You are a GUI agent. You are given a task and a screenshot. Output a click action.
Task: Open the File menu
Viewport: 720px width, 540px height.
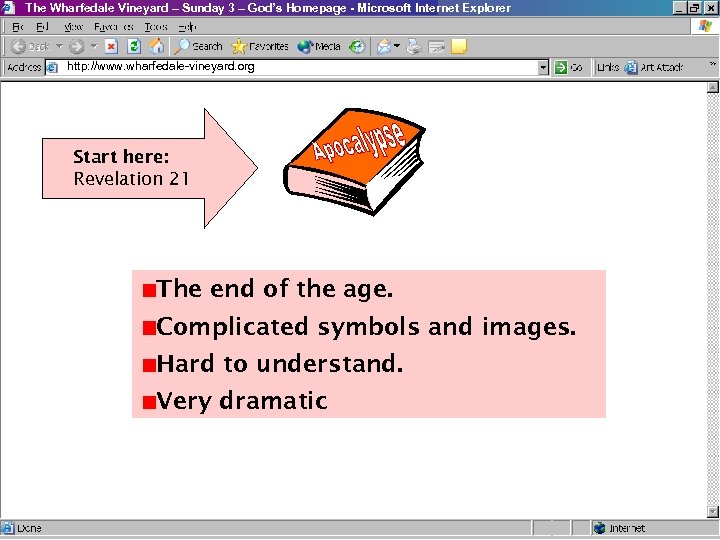point(17,27)
